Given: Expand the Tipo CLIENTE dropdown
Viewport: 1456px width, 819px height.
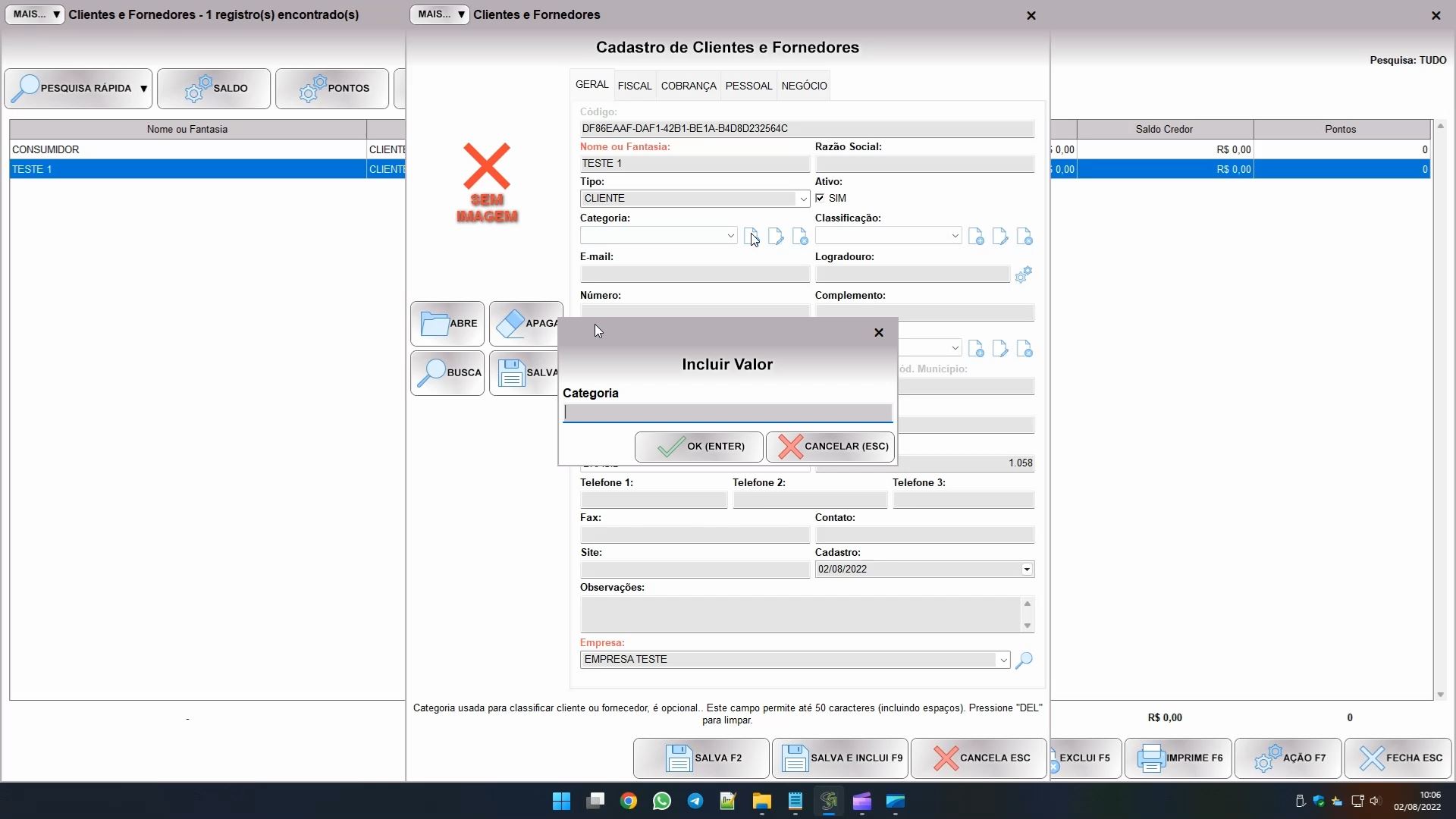Looking at the screenshot, I should click(x=802, y=199).
